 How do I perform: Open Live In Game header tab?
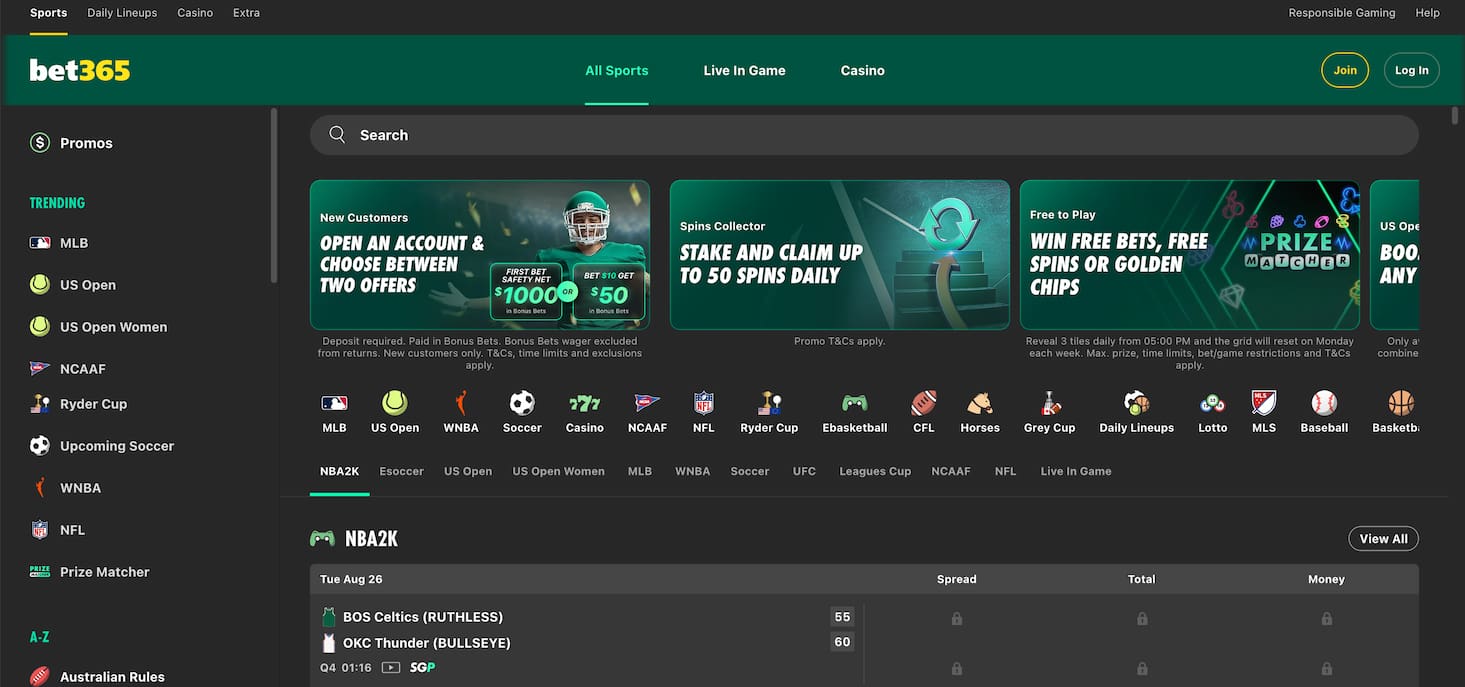click(x=744, y=70)
